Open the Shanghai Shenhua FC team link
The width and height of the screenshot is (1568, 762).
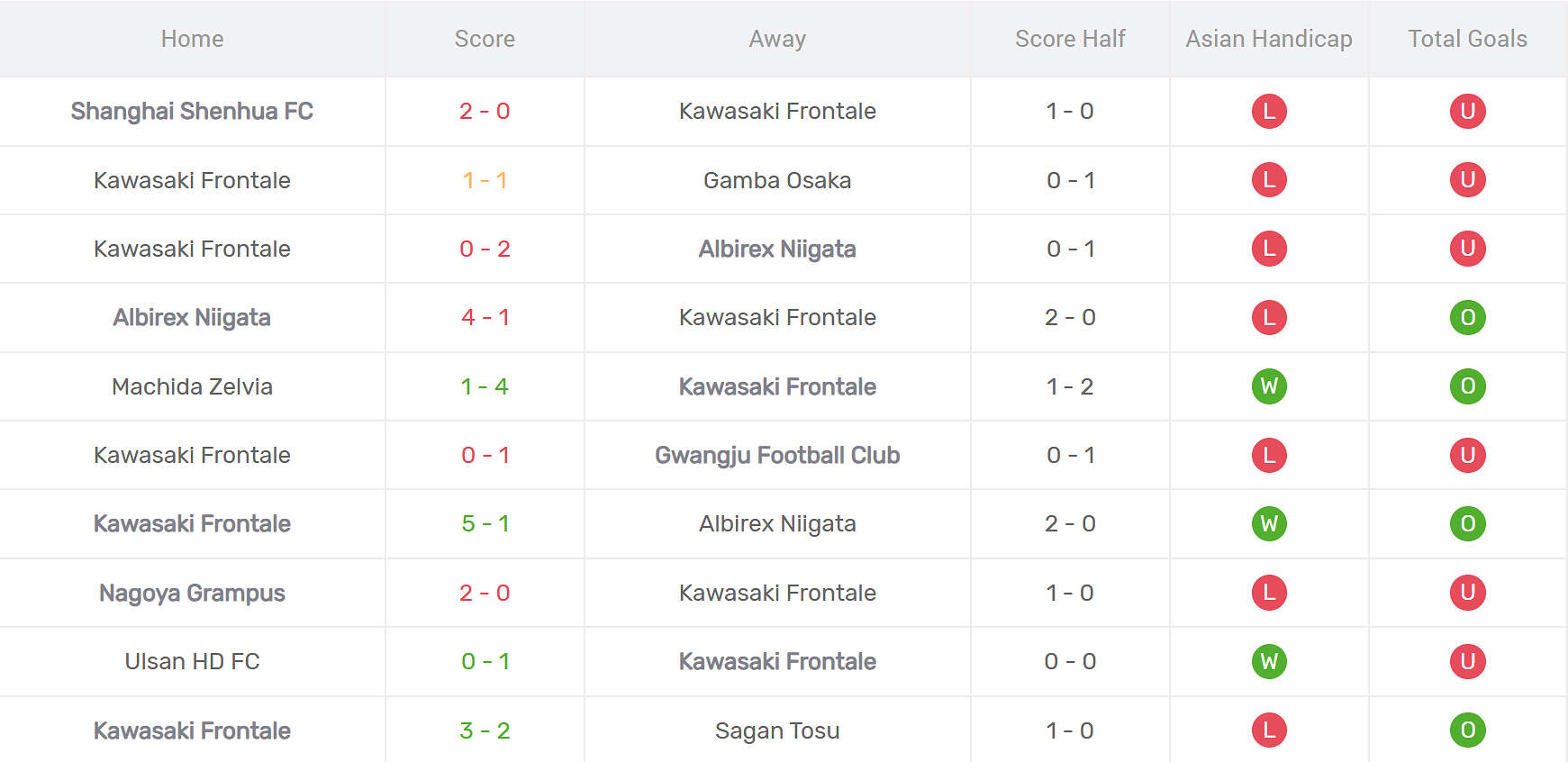192,111
